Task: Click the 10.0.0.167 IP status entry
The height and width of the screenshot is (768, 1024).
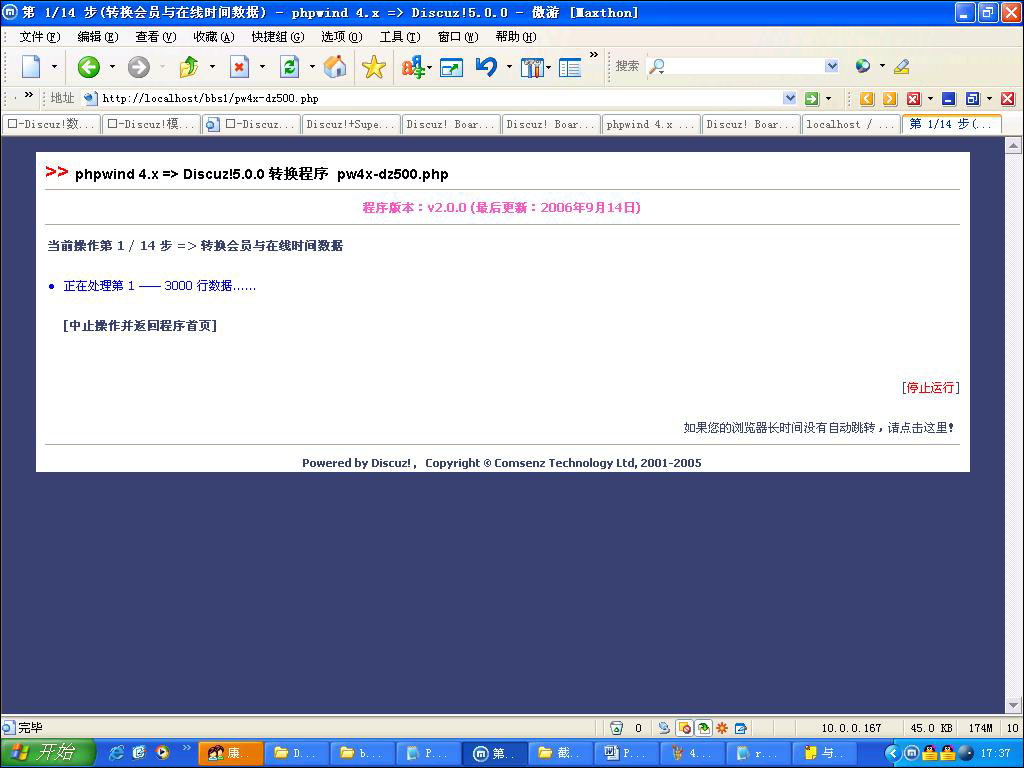Action: (852, 728)
